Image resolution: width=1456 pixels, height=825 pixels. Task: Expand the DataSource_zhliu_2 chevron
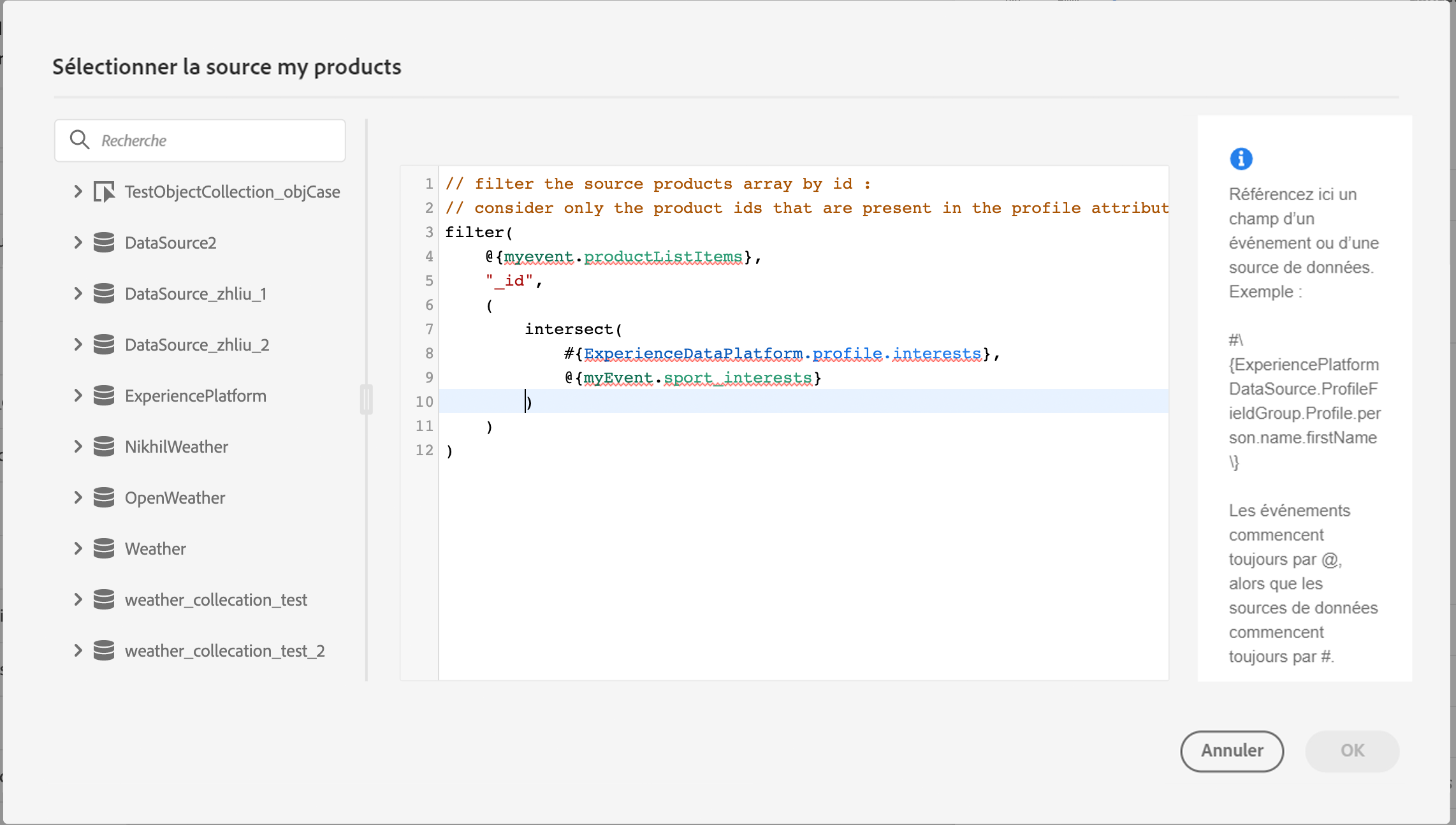point(78,345)
